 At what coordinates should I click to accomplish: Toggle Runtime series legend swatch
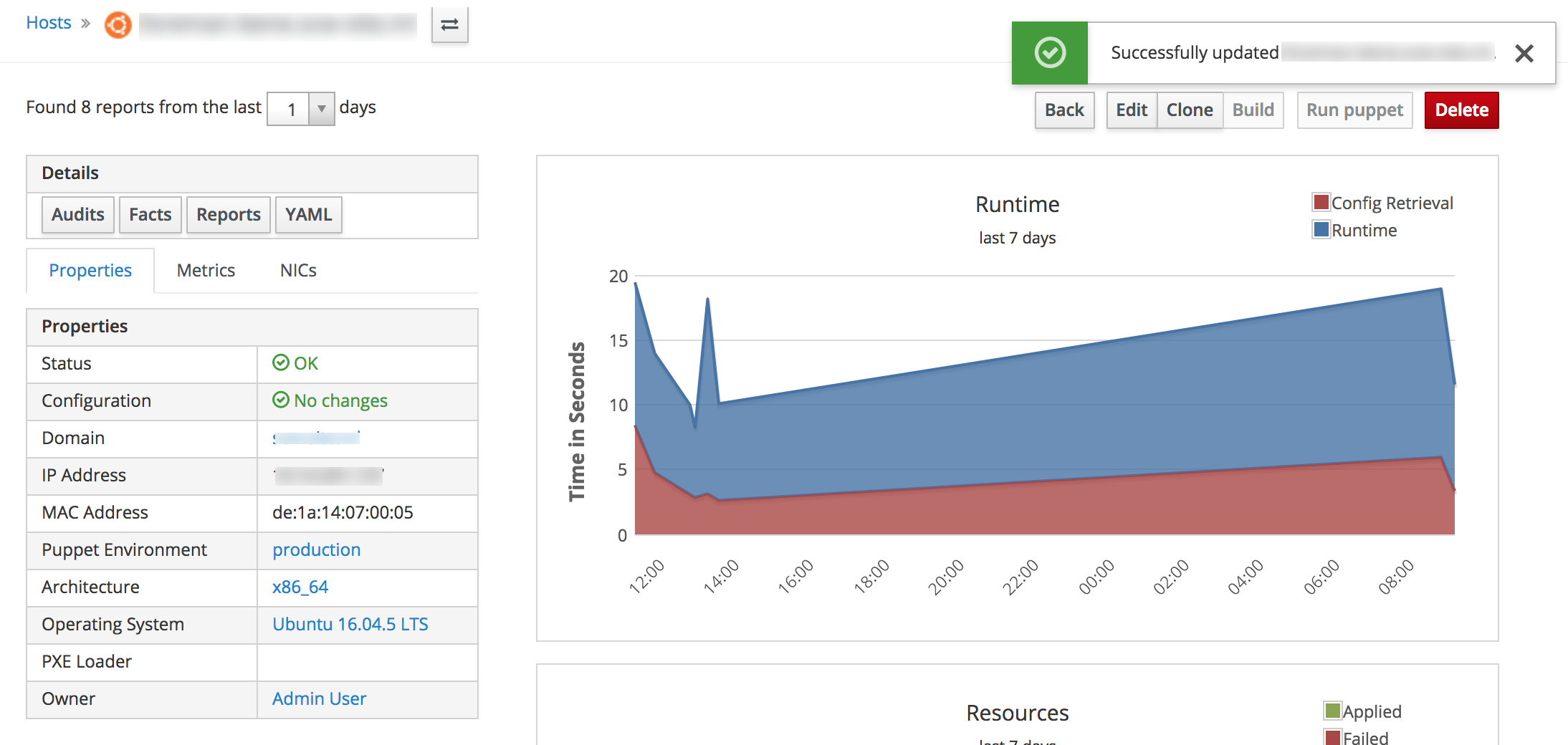click(1321, 230)
